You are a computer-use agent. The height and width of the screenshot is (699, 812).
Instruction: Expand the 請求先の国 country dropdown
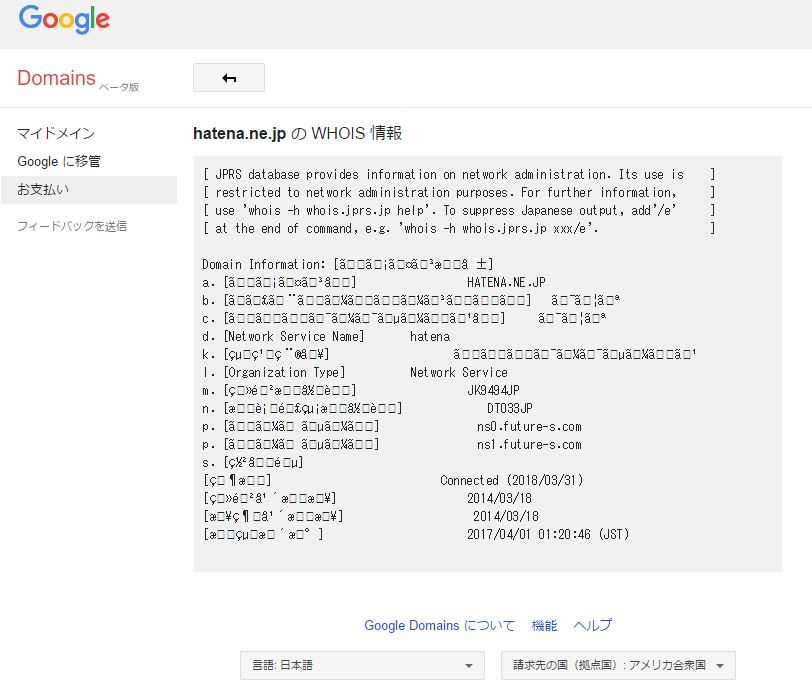coord(618,665)
